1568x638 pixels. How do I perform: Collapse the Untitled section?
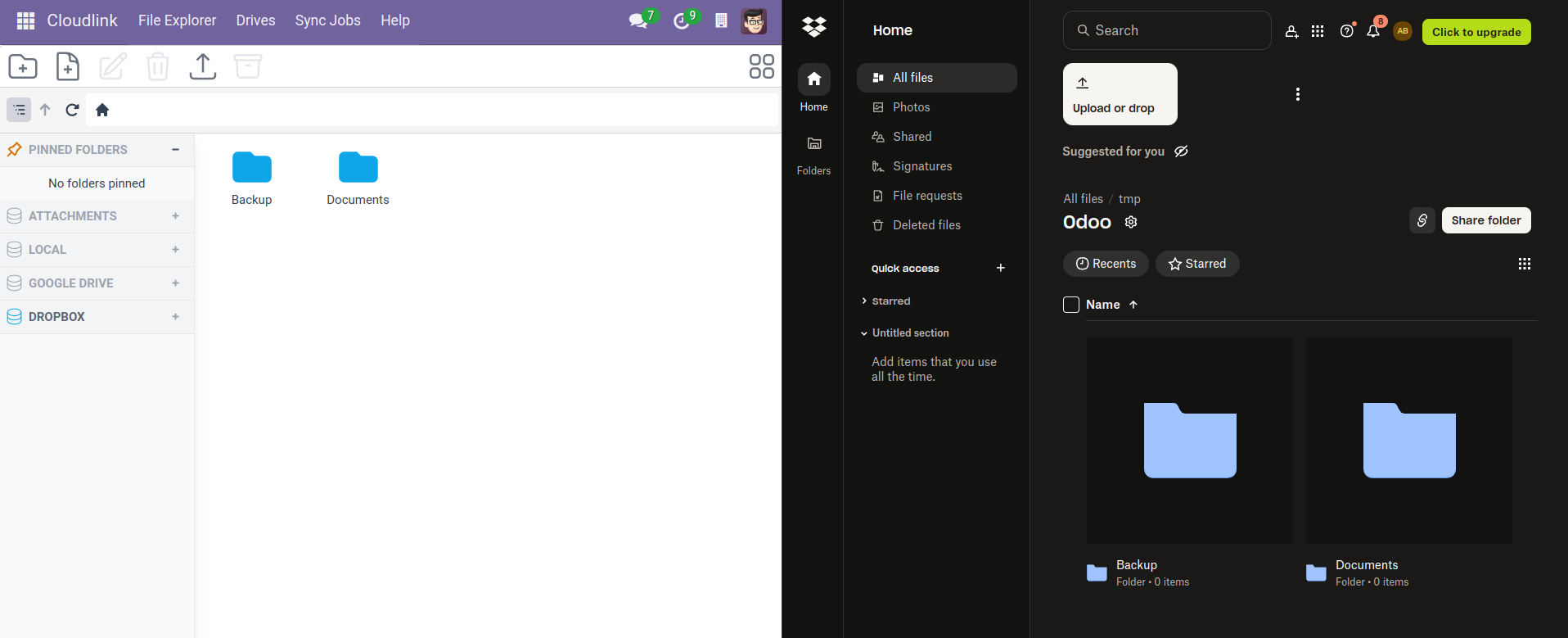tap(864, 333)
